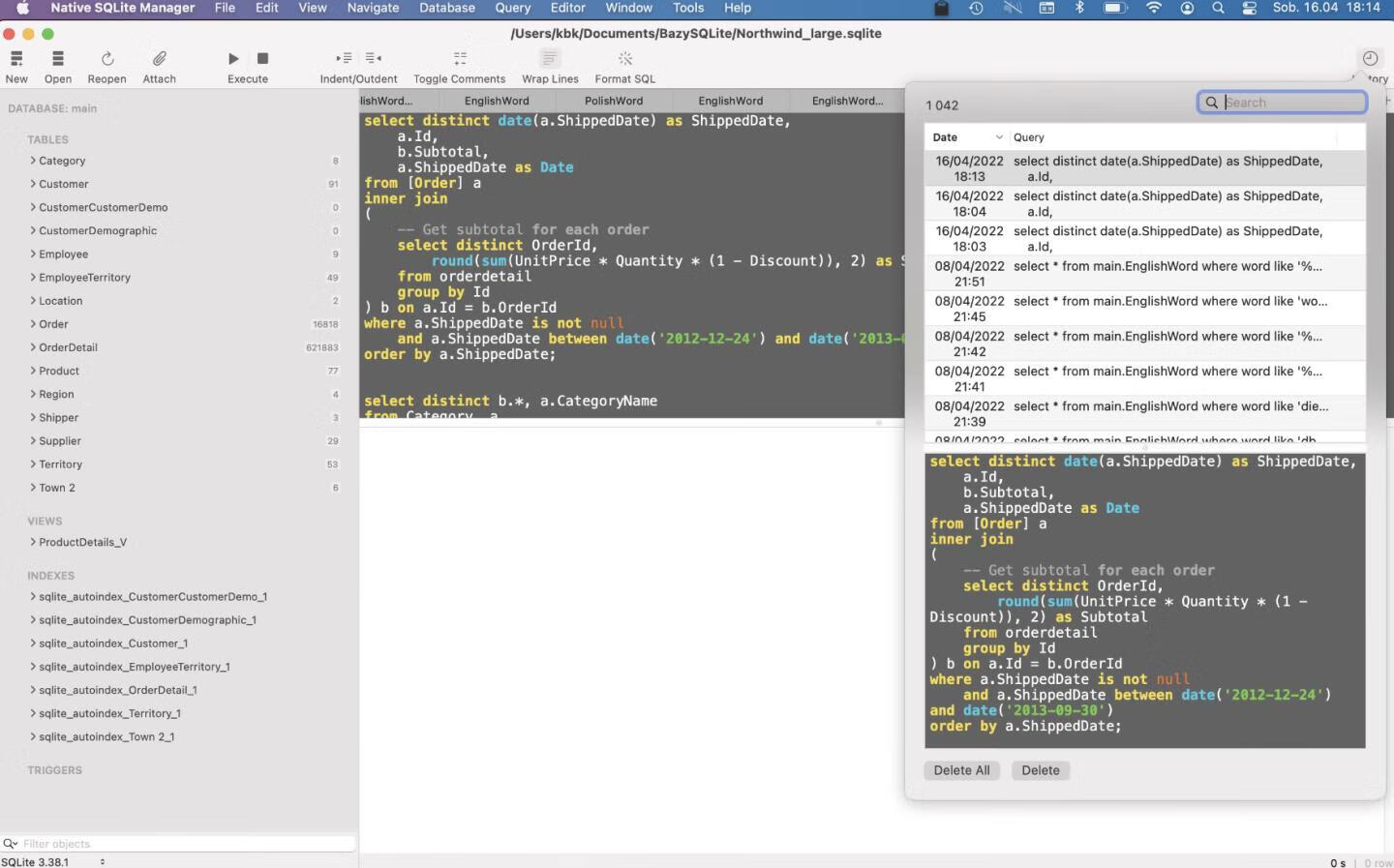
Task: Click the Open database toolbar icon
Action: (58, 59)
